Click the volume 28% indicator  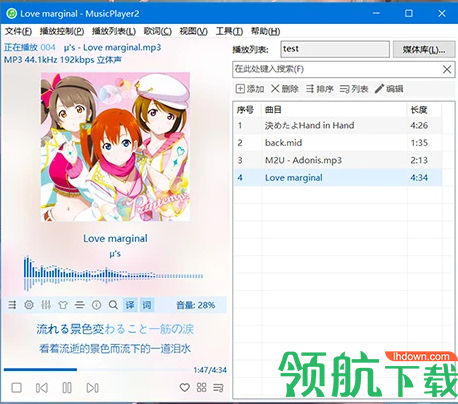(196, 305)
